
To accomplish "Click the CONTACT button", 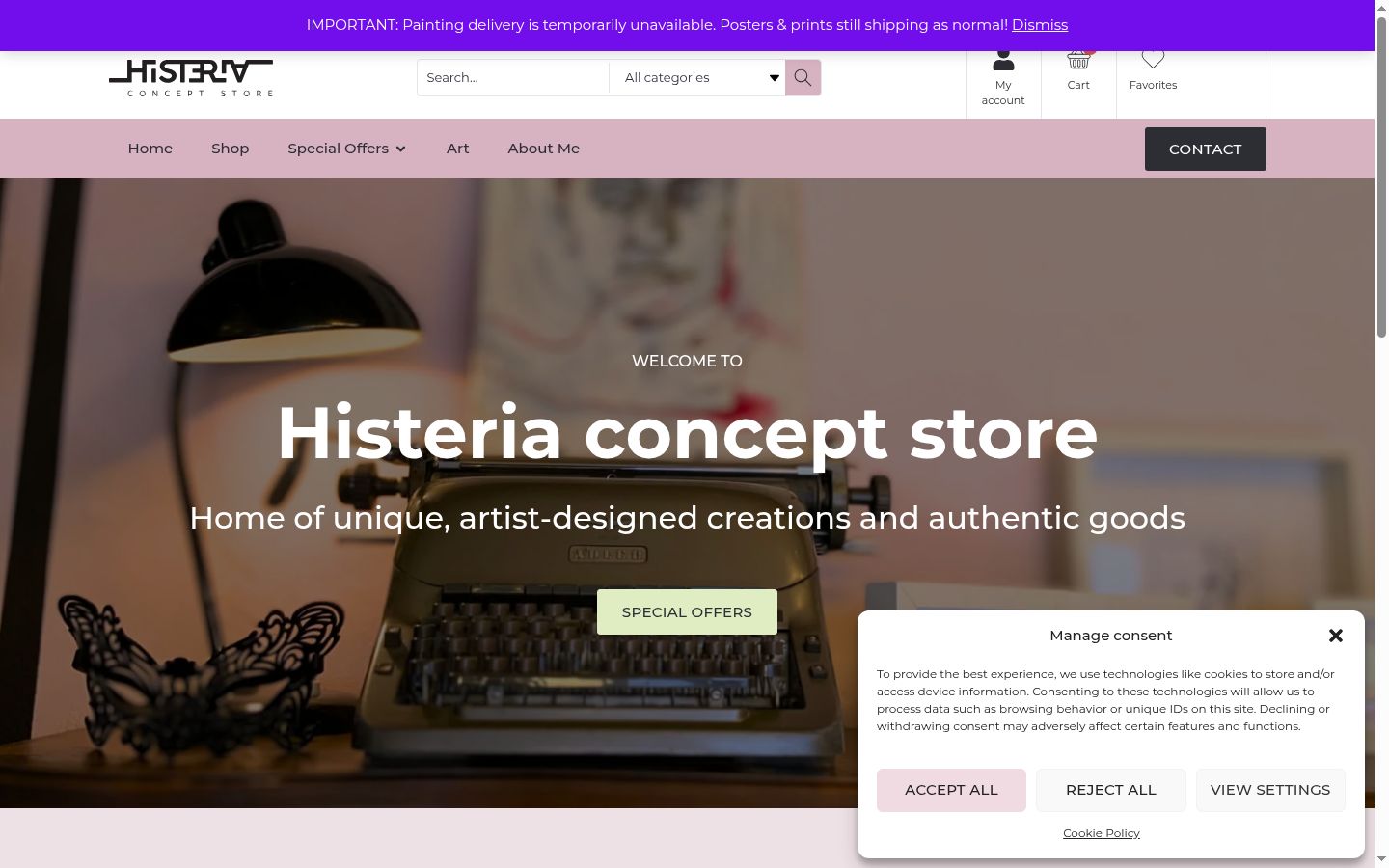I will (x=1206, y=149).
